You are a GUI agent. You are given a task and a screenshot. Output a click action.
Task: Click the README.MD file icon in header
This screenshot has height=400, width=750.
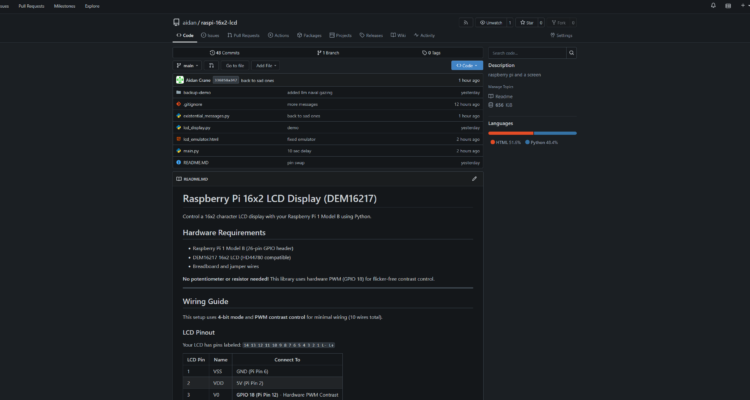click(178, 179)
